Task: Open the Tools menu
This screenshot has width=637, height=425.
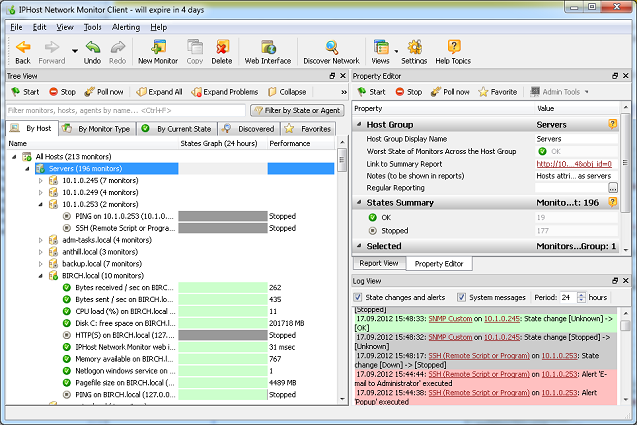Action: tap(93, 27)
